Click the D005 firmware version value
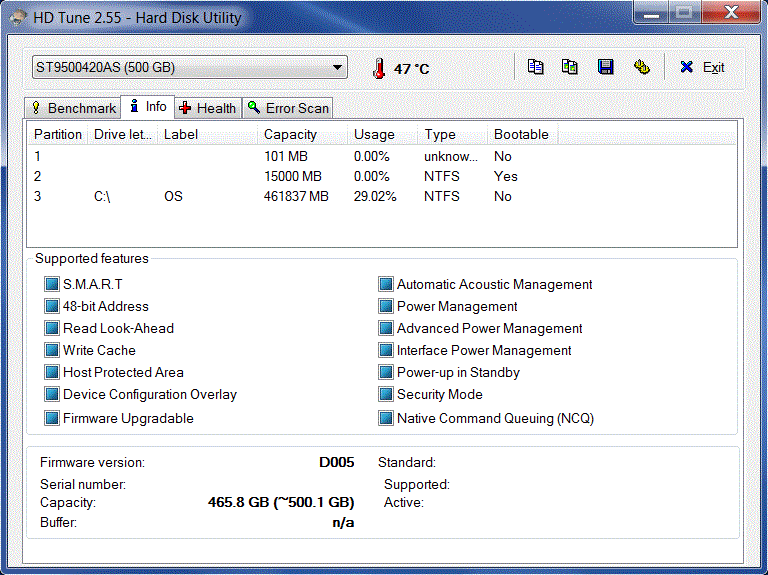The height and width of the screenshot is (575, 768). click(336, 462)
